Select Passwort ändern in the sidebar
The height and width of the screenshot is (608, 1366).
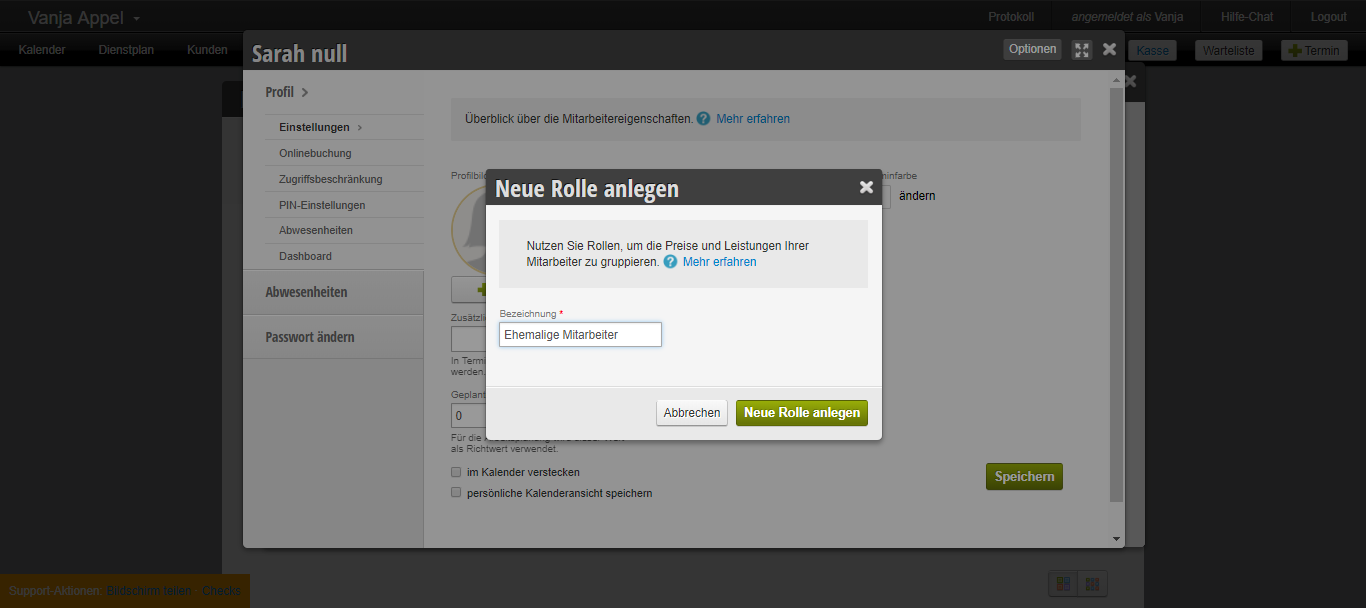tap(310, 337)
